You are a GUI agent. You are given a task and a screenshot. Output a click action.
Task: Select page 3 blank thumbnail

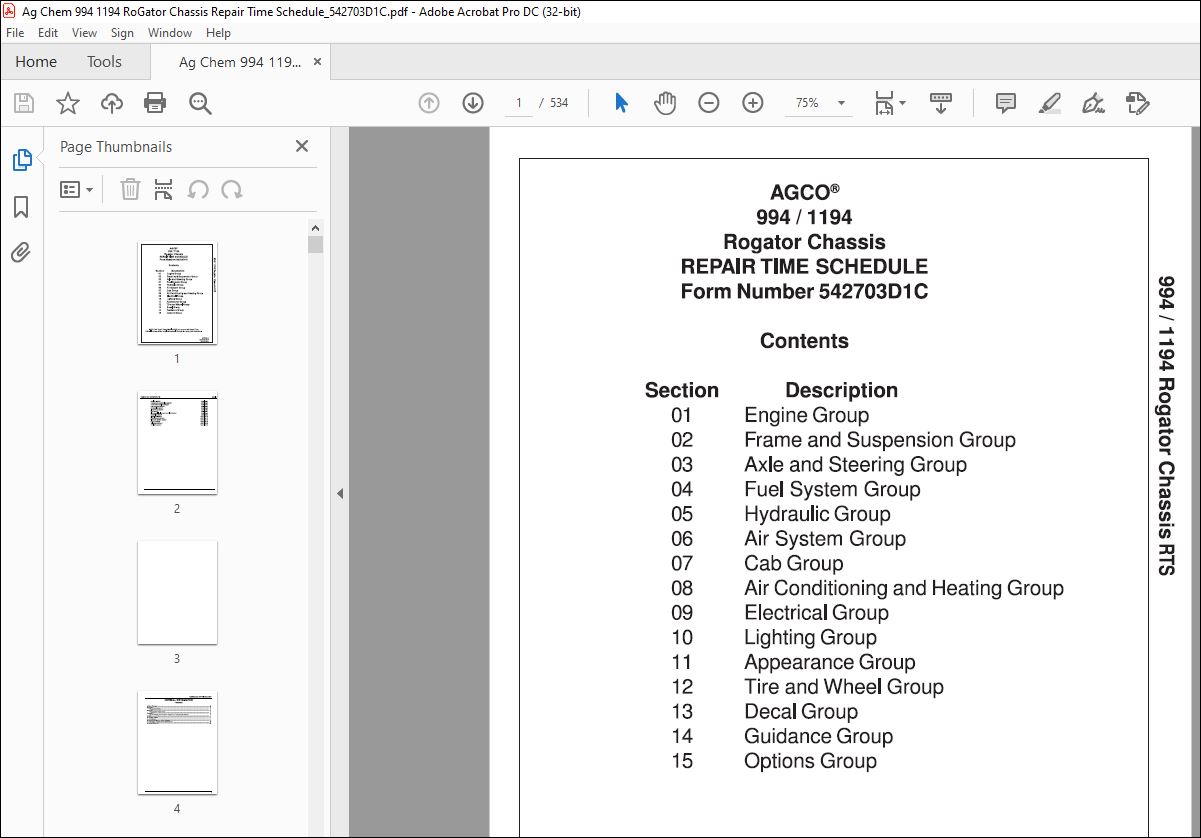coord(177,593)
